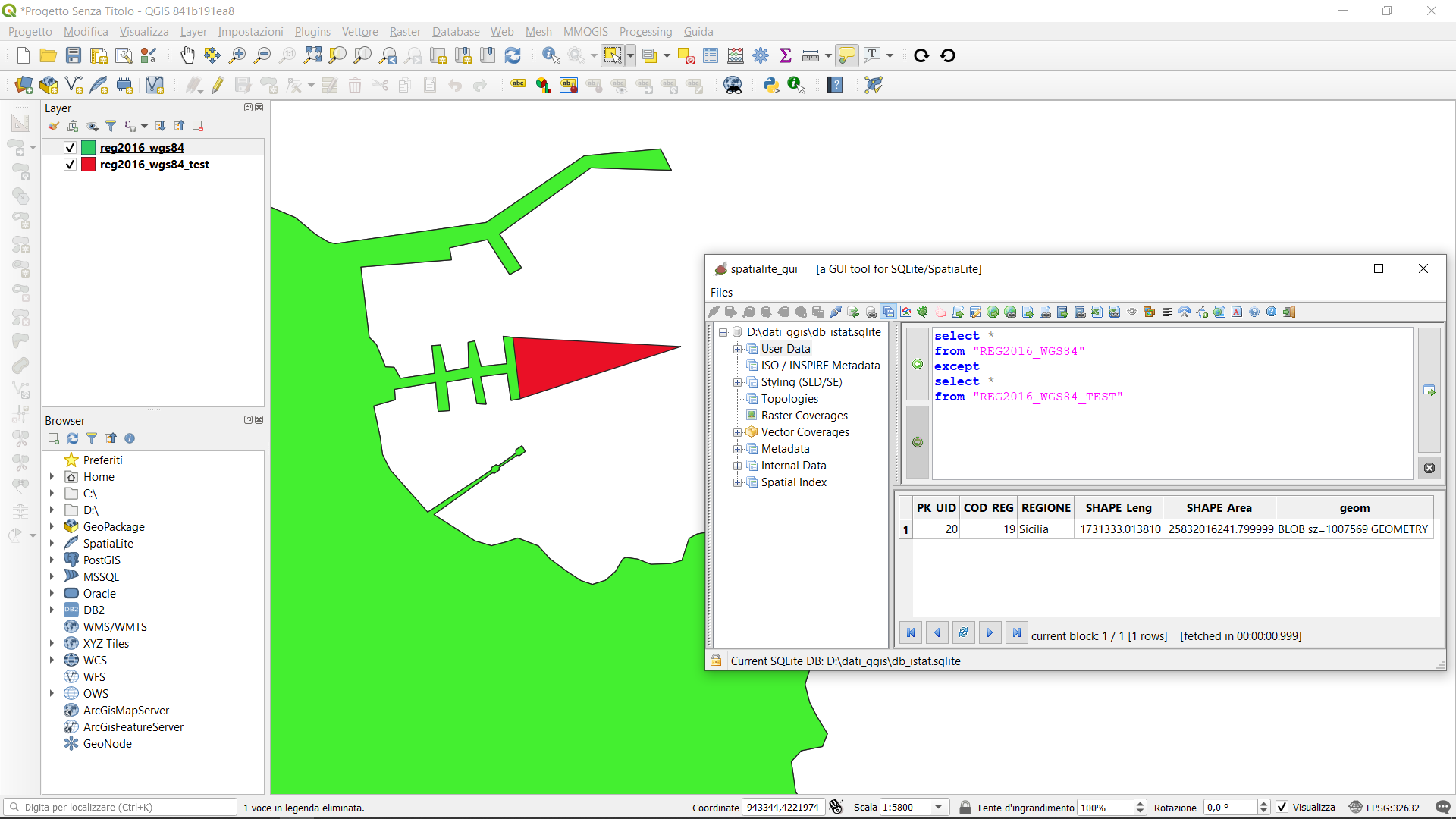Click the Refresh map canvas icon
The width and height of the screenshot is (1456, 819).
coord(513,55)
